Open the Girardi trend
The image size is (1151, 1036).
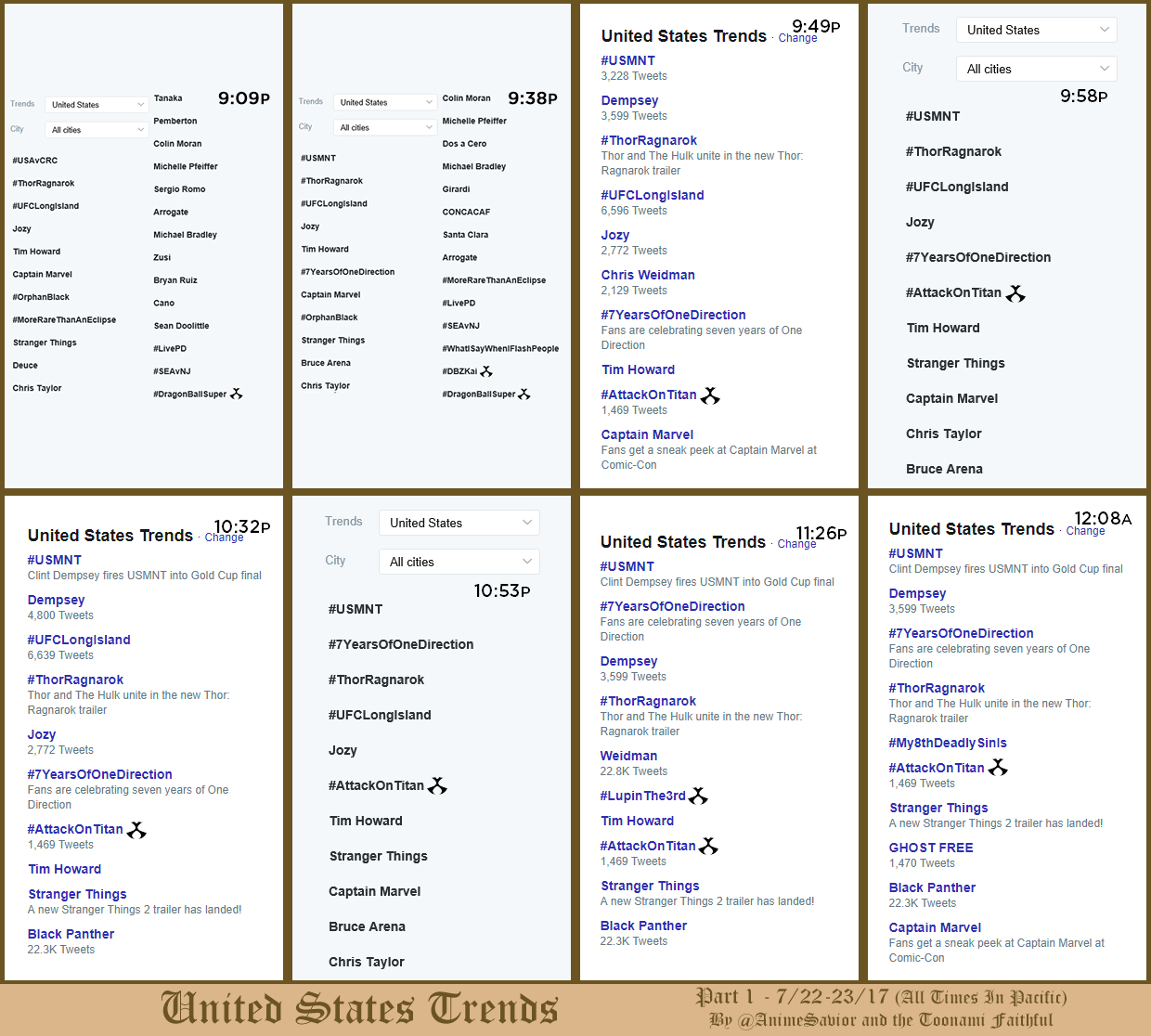pyautogui.click(x=456, y=189)
